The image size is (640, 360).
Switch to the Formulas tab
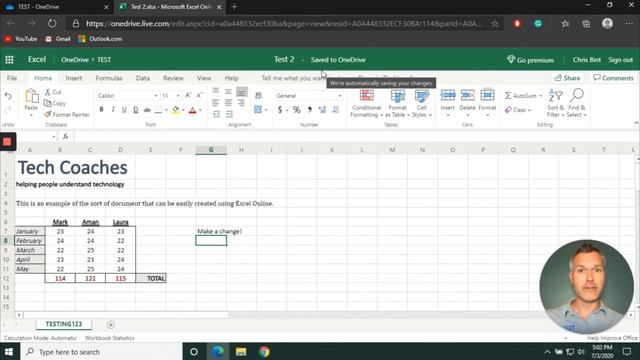(109, 78)
